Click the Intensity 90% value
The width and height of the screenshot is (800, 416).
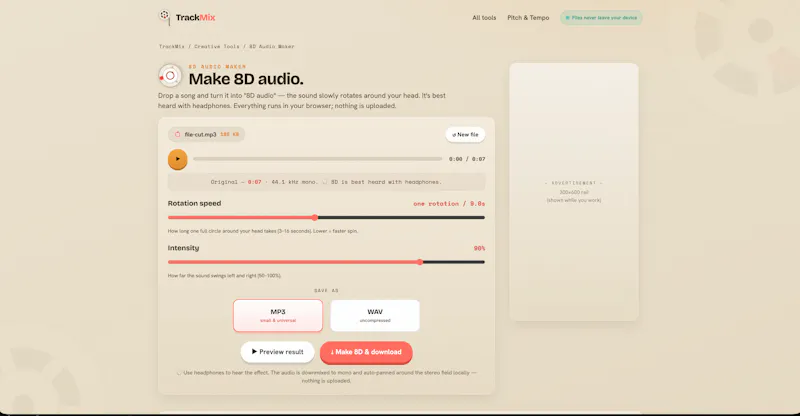[479, 249]
